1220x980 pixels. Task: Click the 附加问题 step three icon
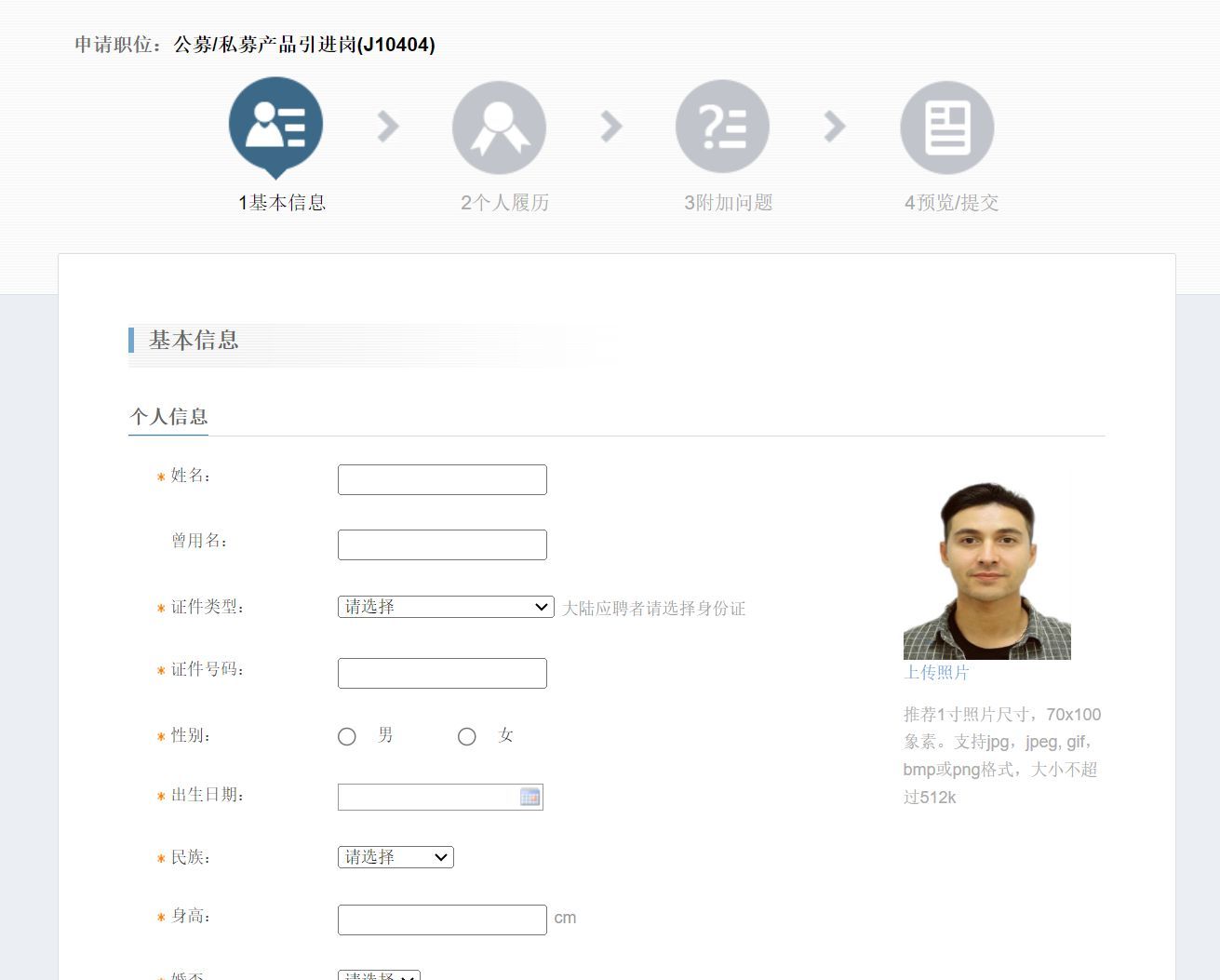(x=722, y=127)
